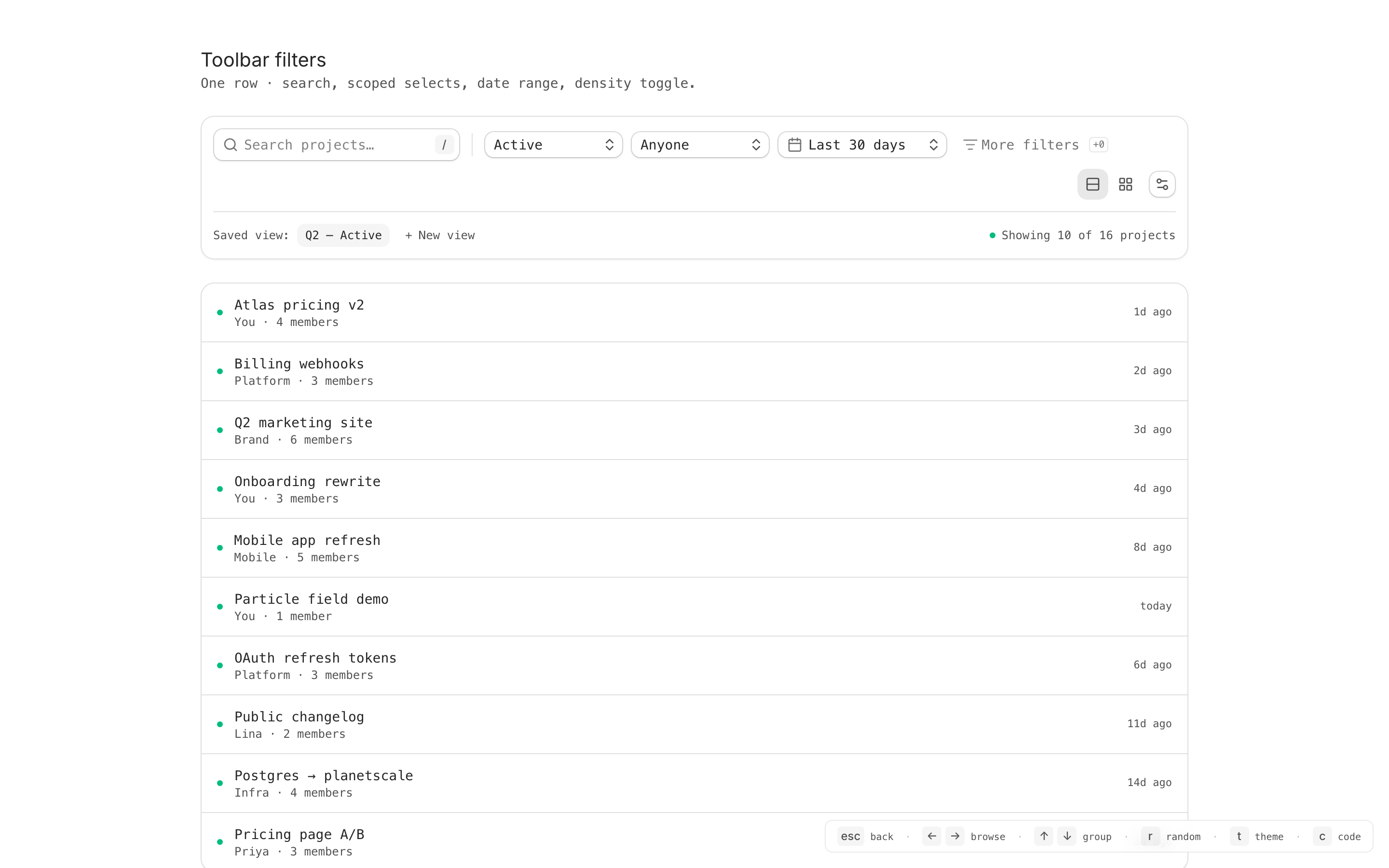This screenshot has height=868, width=1389.
Task: Click the slash shortcut key badge
Action: point(444,145)
